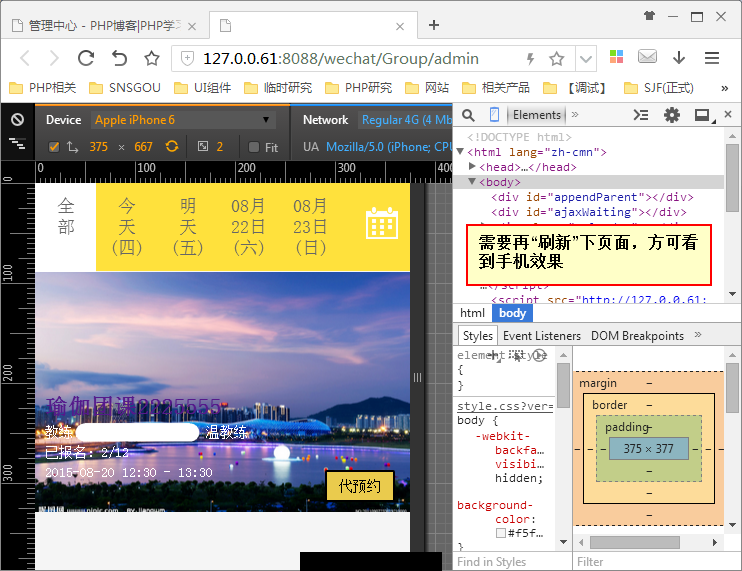This screenshot has width=742, height=571.
Task: Click the html breadcrumb
Action: tap(472, 313)
